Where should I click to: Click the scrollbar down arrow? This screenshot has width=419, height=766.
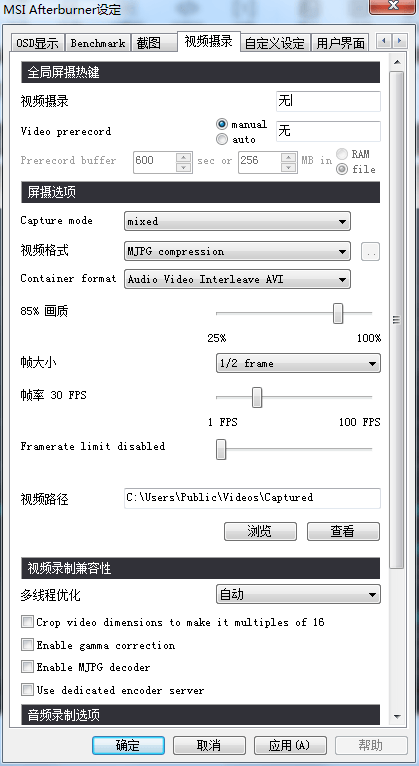(x=397, y=716)
